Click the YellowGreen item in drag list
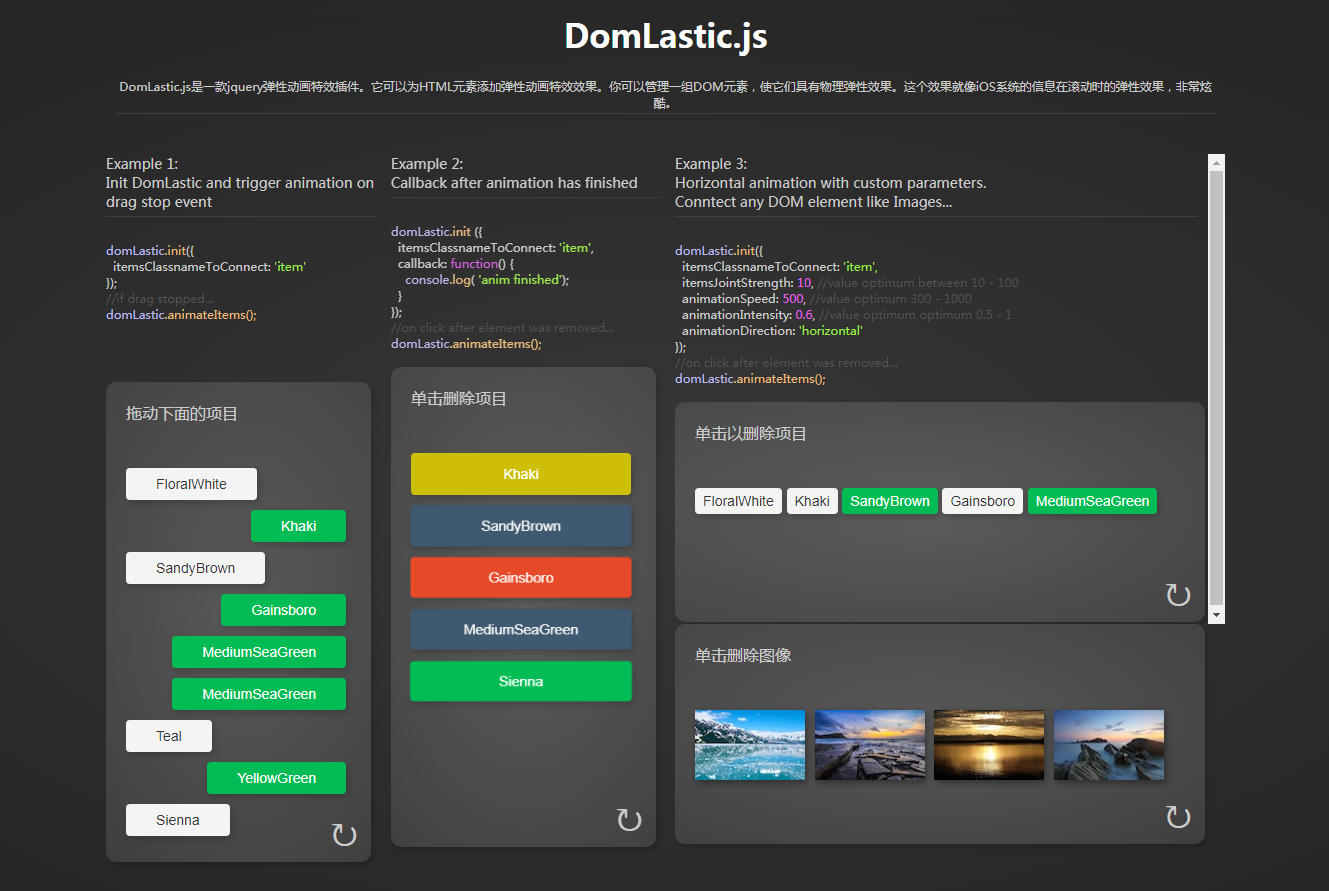1329x891 pixels. click(x=276, y=778)
